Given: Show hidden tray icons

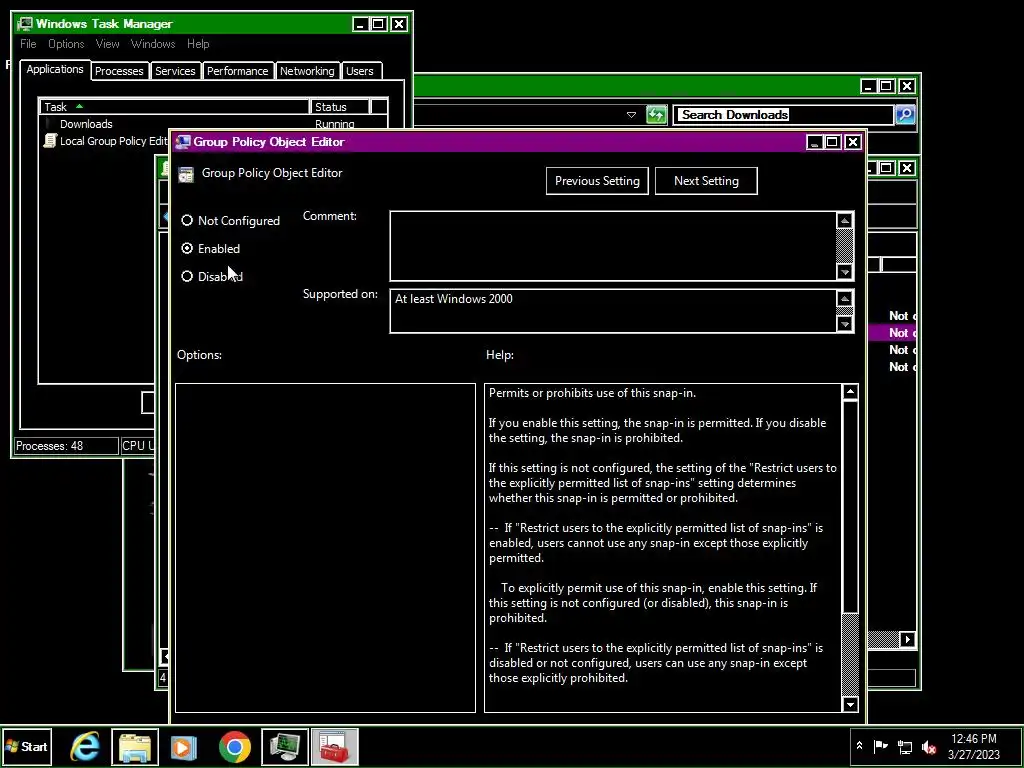Looking at the screenshot, I should pyautogui.click(x=859, y=746).
